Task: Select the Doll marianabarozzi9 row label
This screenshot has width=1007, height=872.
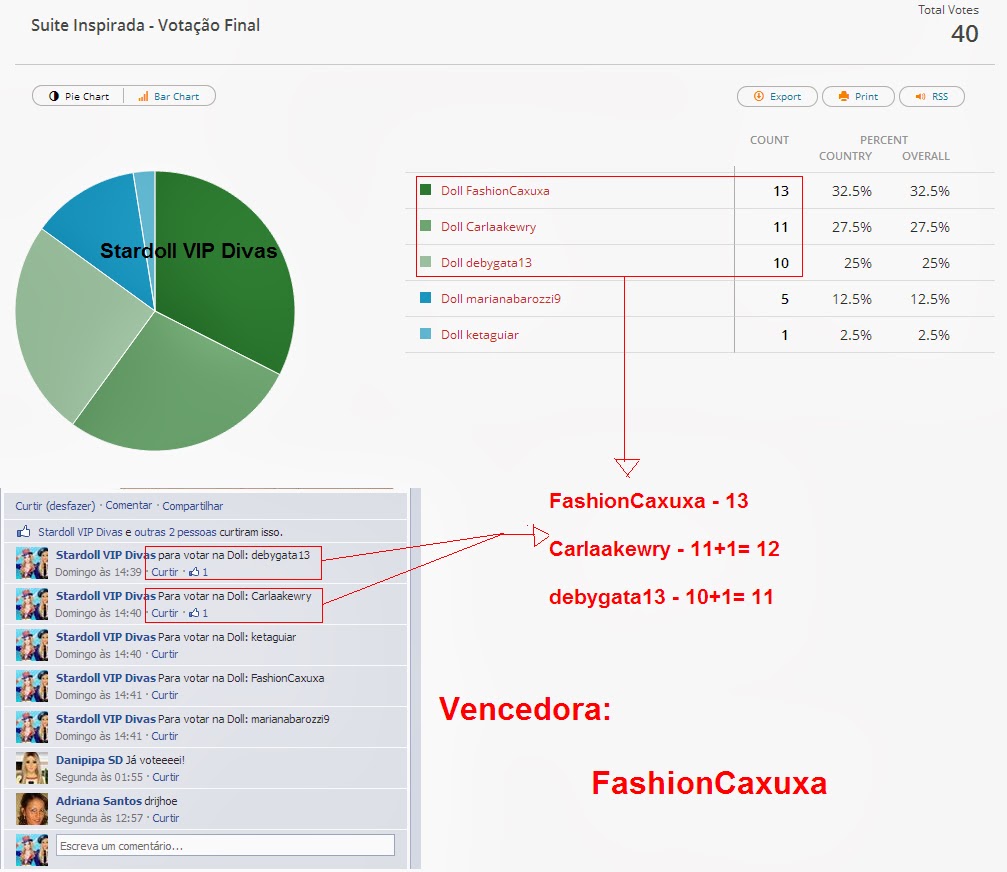Action: (501, 299)
